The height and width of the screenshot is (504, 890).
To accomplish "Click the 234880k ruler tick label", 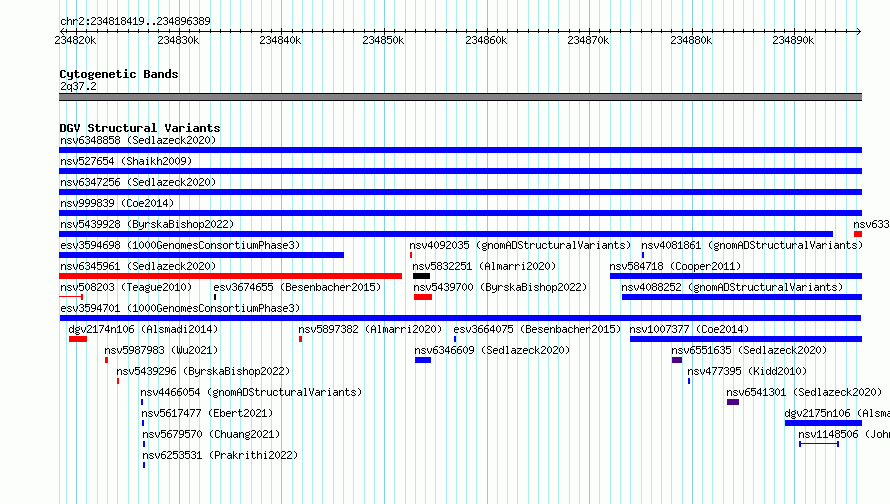I will click(691, 40).
